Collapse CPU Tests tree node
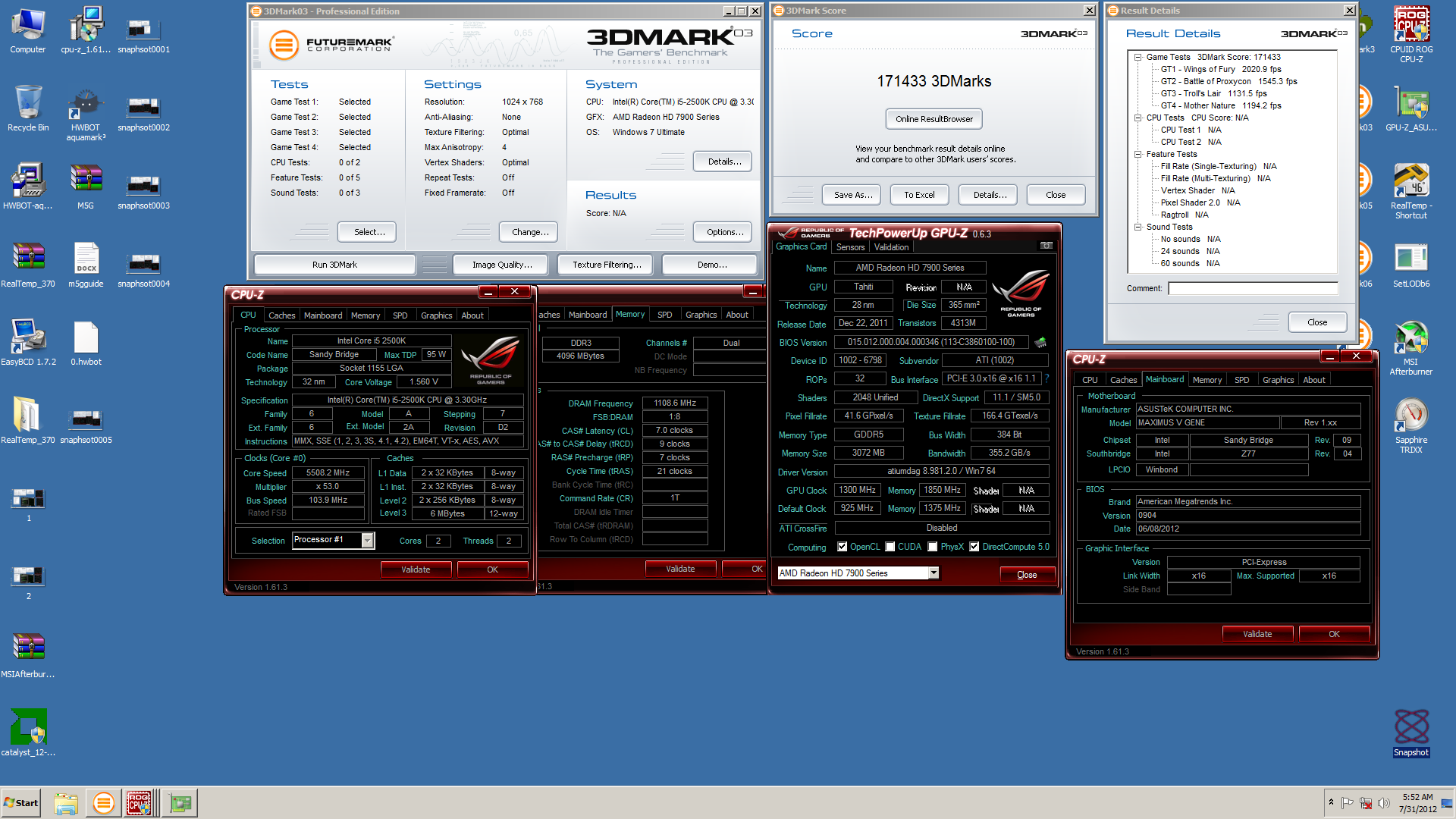This screenshot has height=819, width=1456. [1138, 118]
